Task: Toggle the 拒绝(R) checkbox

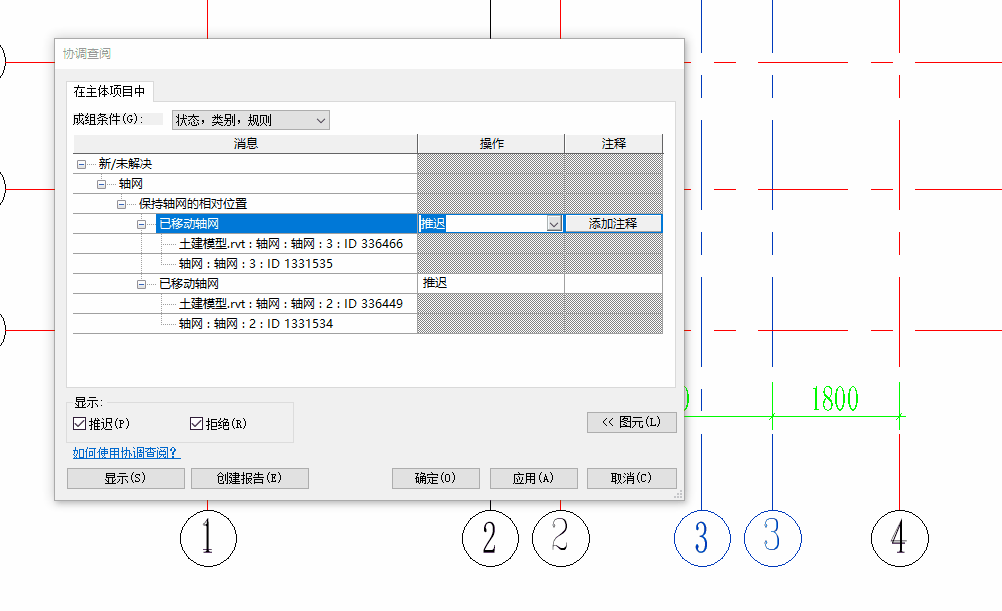Action: click(196, 423)
